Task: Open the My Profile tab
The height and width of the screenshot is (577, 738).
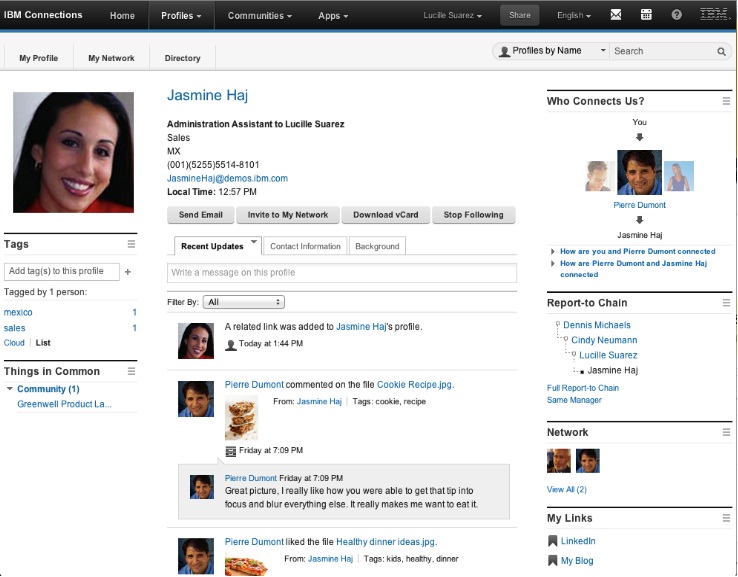Action: 39,58
